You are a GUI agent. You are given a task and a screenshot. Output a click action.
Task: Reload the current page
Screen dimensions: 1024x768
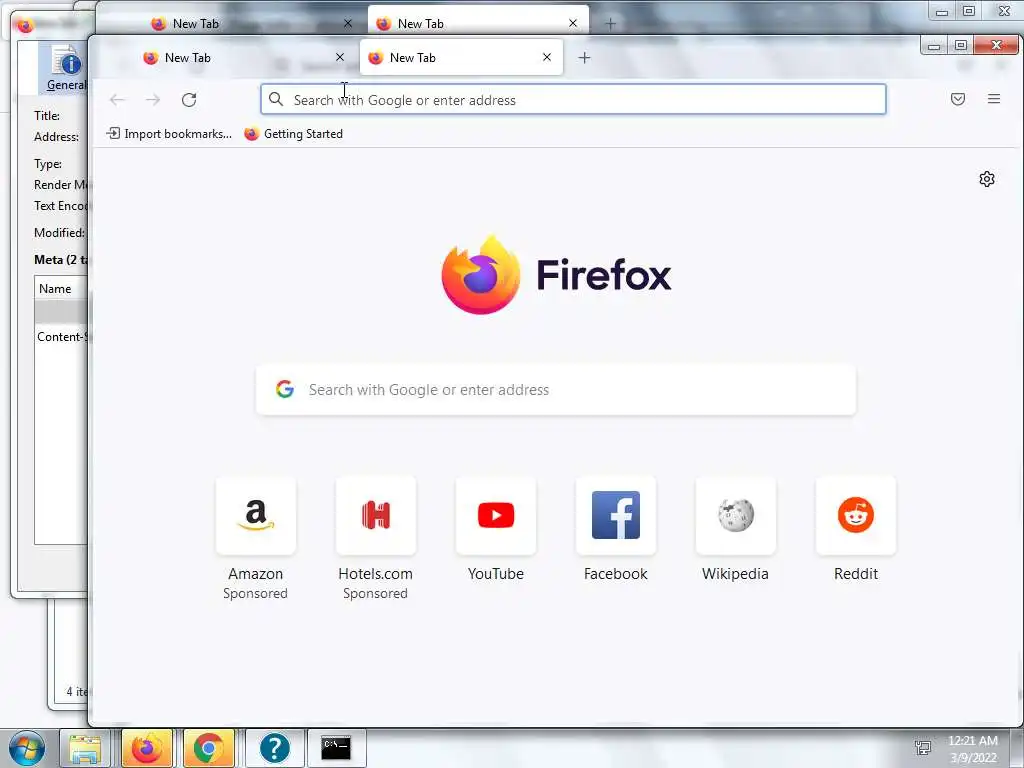click(189, 100)
